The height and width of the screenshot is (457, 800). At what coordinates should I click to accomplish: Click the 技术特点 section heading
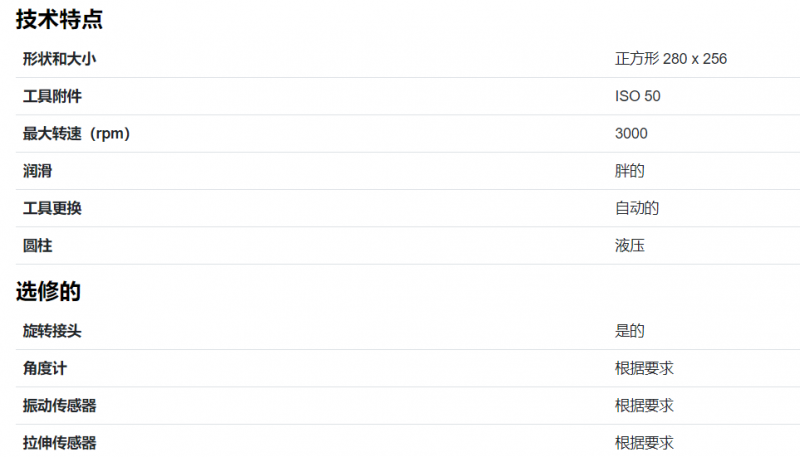pos(59,20)
